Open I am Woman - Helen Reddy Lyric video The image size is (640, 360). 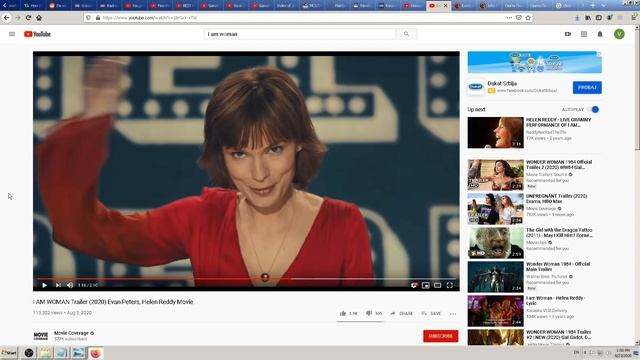496,311
